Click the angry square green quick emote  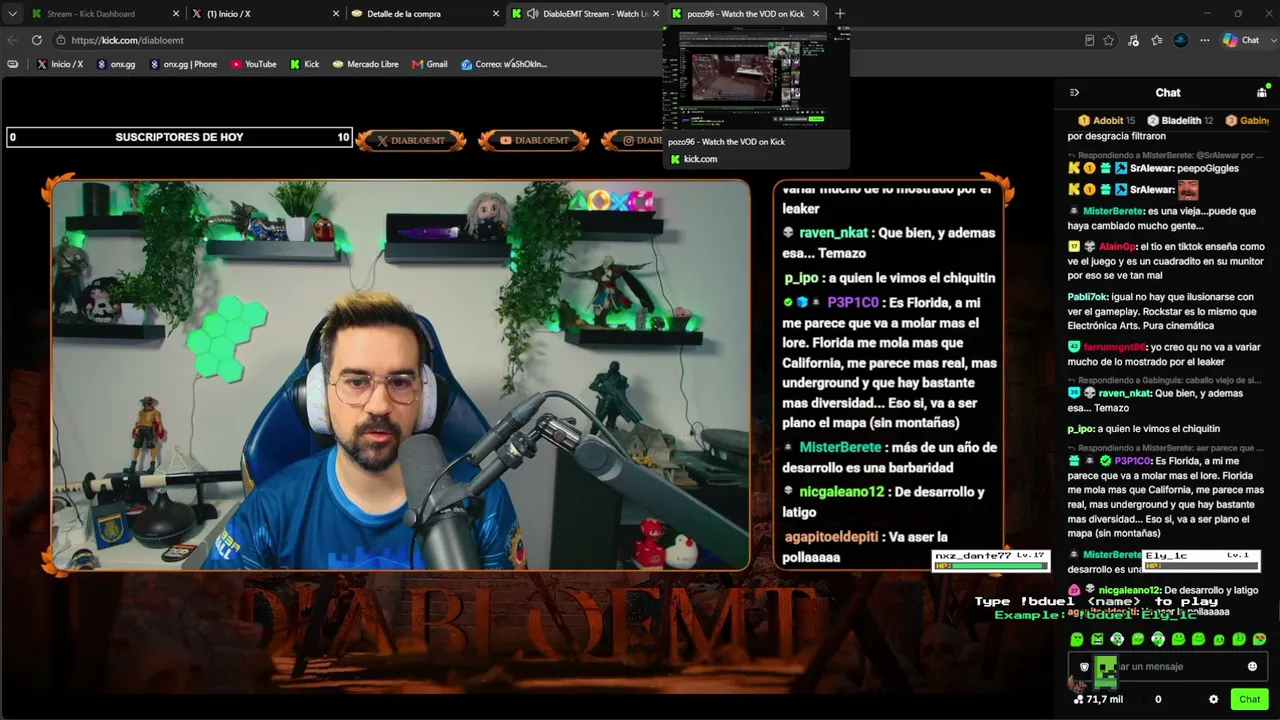[x=1097, y=639]
